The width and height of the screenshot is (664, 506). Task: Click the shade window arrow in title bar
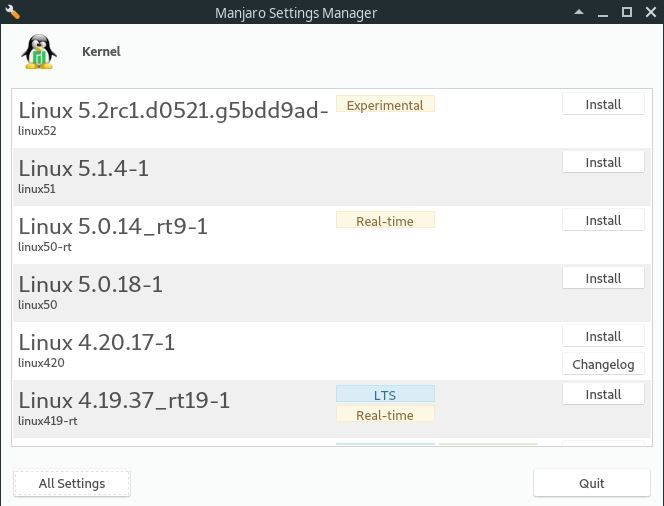(x=579, y=12)
